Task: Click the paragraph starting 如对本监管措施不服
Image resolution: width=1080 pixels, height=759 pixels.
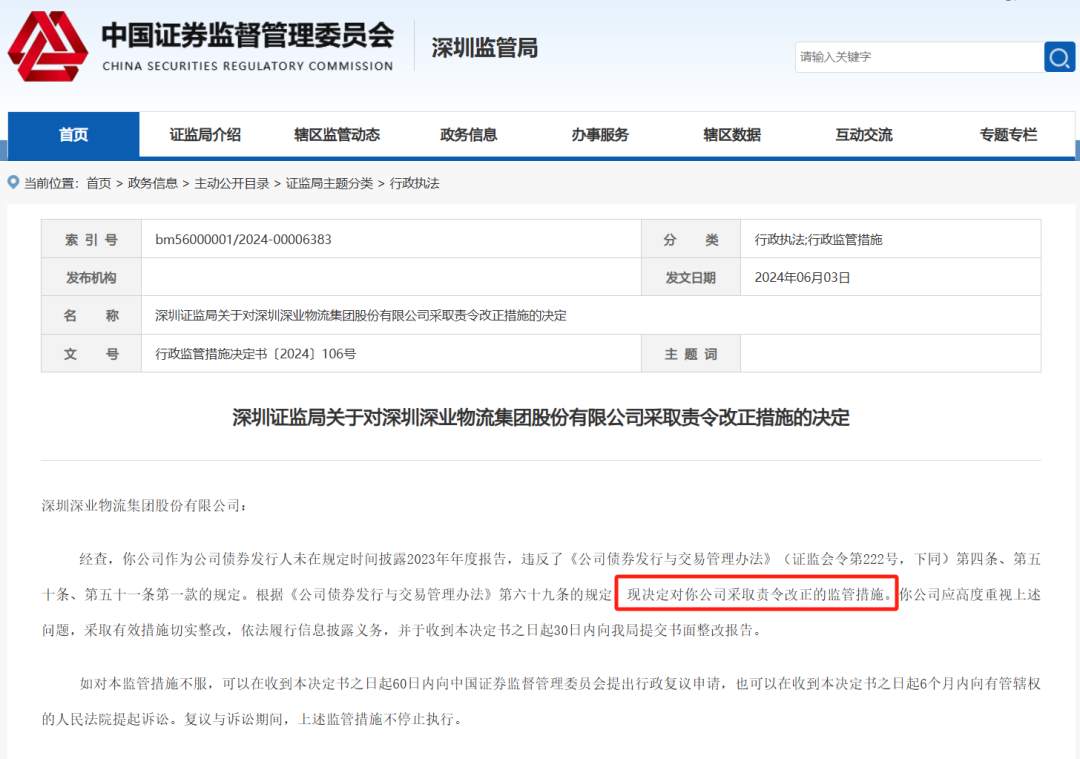Action: pyautogui.click(x=541, y=701)
